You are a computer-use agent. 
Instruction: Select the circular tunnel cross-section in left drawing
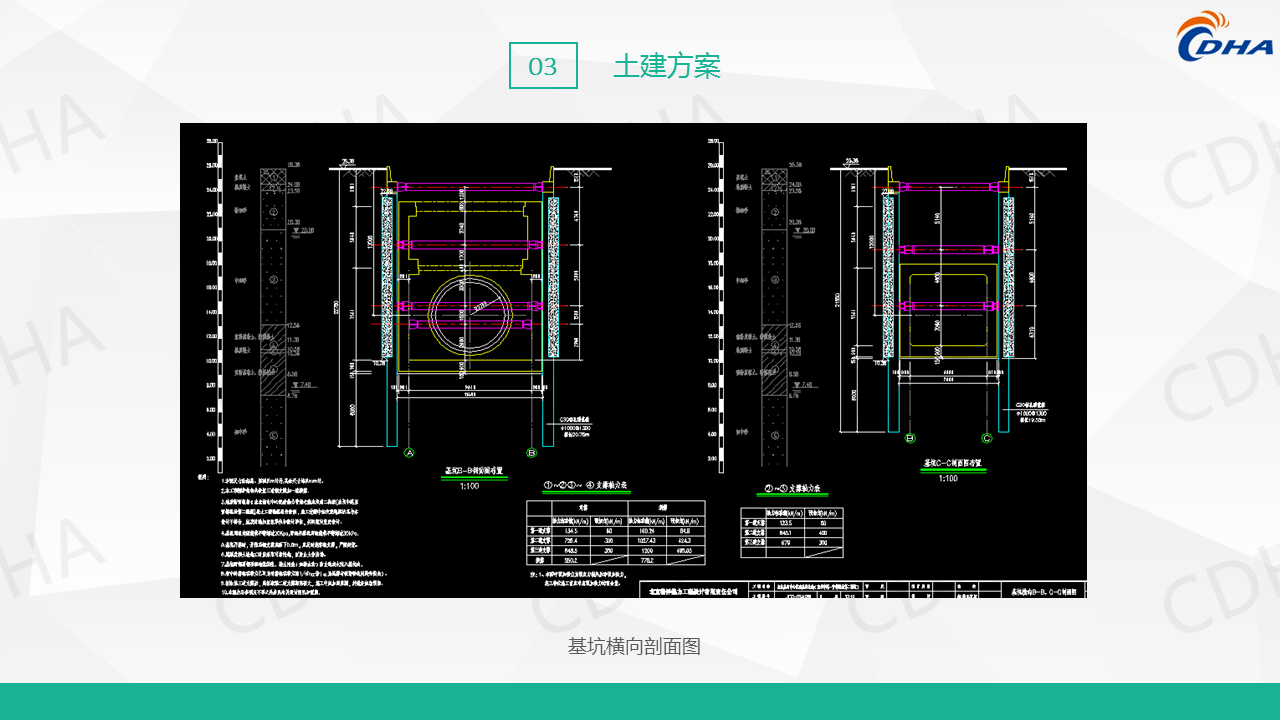[x=471, y=314]
